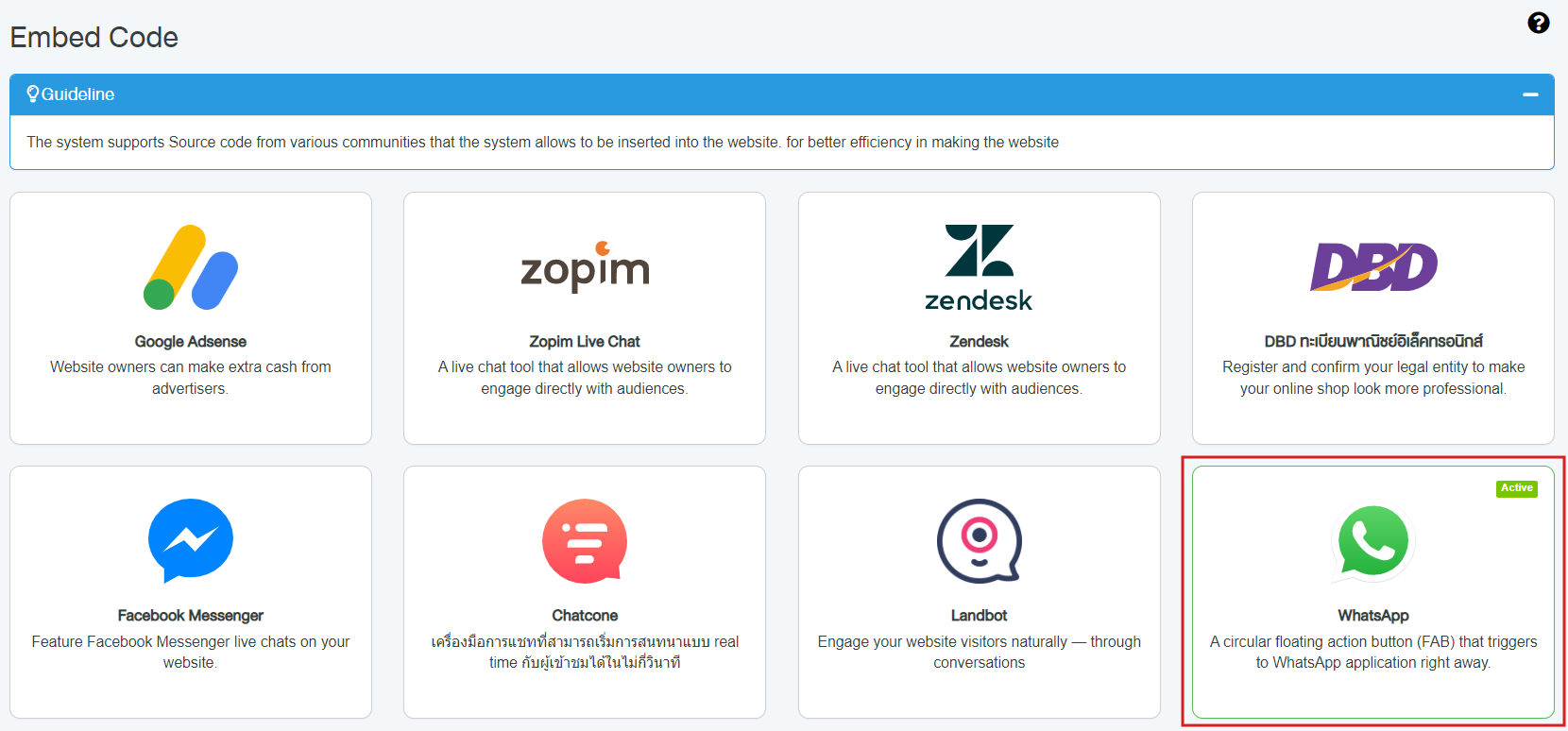The image size is (1568, 731).
Task: Click the Guideline panel header title
Action: click(77, 94)
